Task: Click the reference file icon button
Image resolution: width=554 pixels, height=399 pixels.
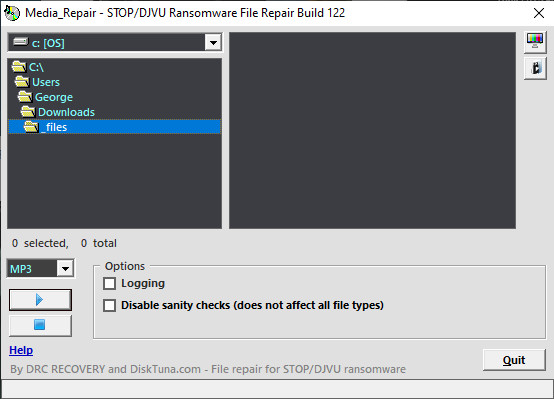Action: click(535, 68)
